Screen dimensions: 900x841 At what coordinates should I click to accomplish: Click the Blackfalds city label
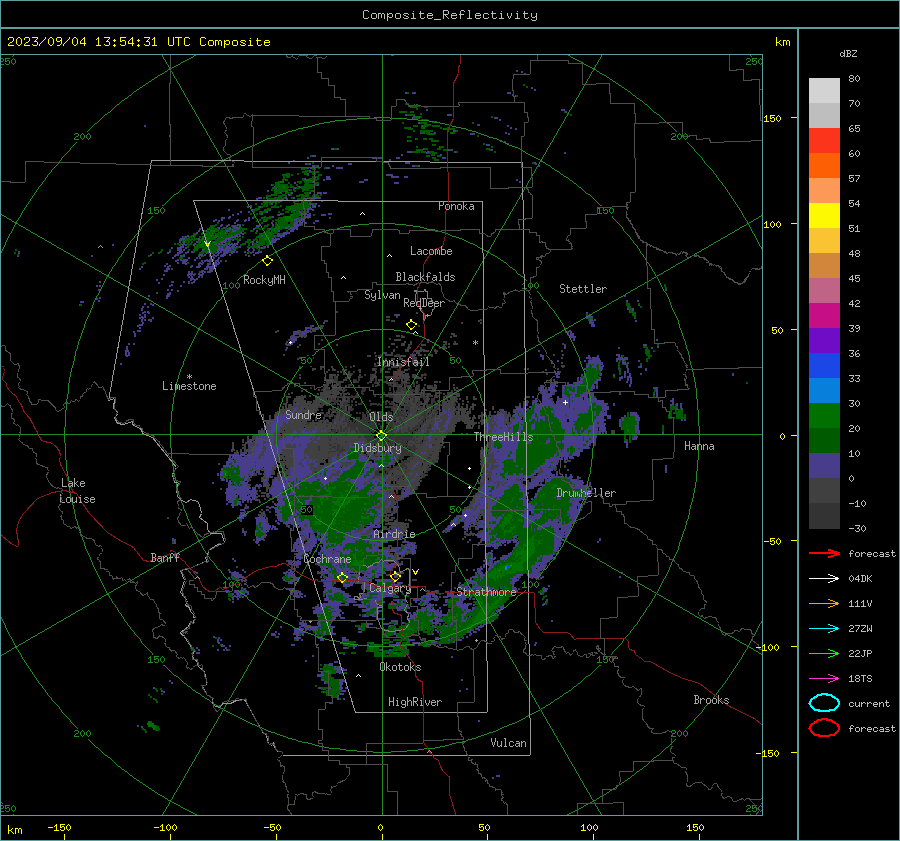pos(425,277)
